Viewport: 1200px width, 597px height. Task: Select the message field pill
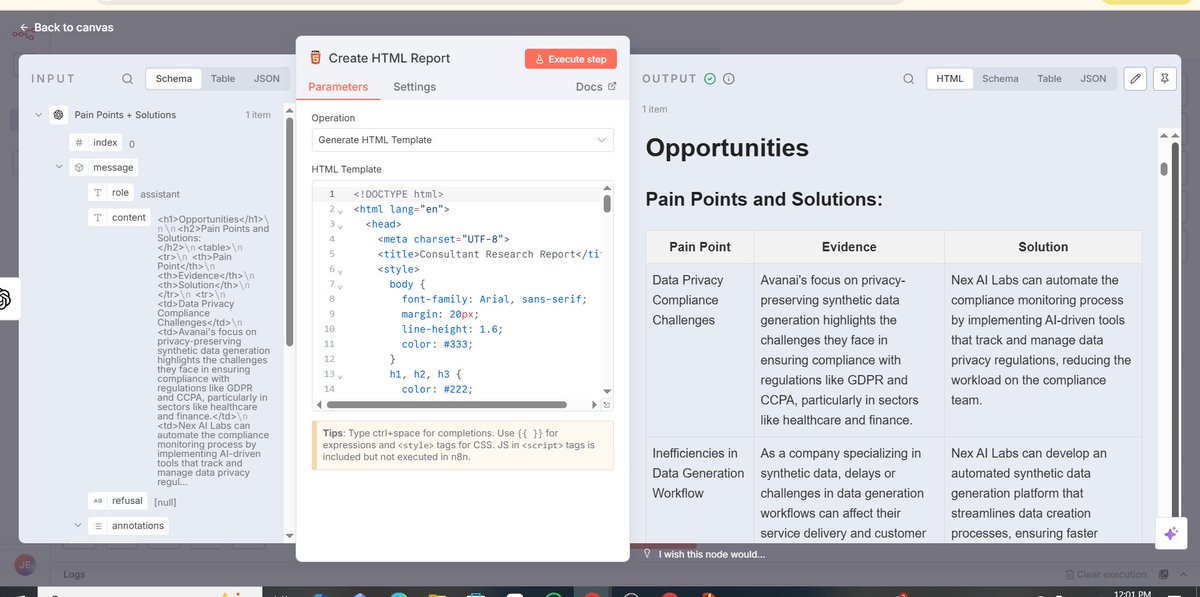pos(103,168)
